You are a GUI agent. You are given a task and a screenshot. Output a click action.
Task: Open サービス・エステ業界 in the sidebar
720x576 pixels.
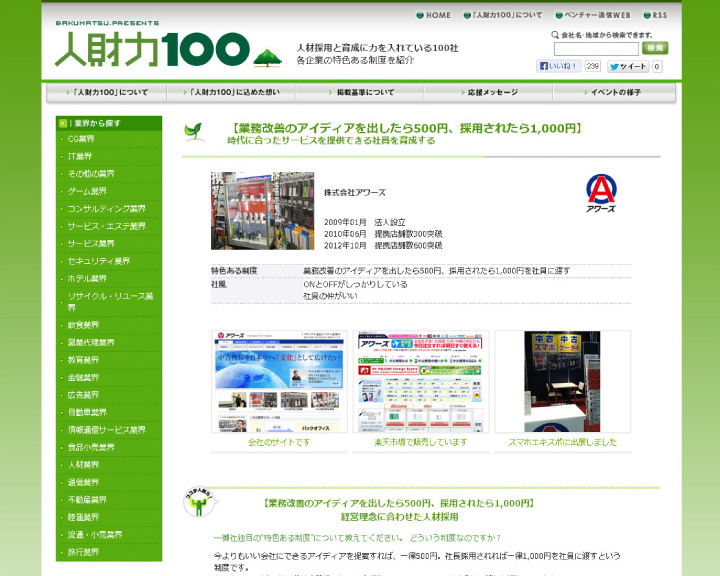[107, 226]
